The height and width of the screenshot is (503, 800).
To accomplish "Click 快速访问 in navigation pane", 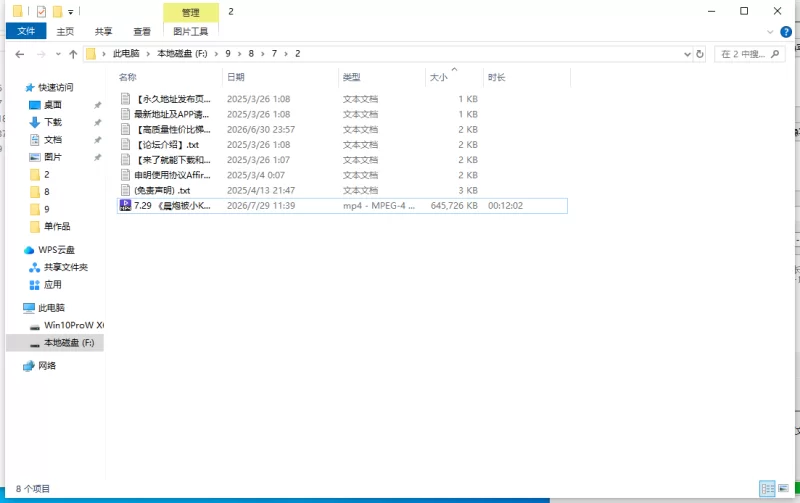I will [x=56, y=88].
